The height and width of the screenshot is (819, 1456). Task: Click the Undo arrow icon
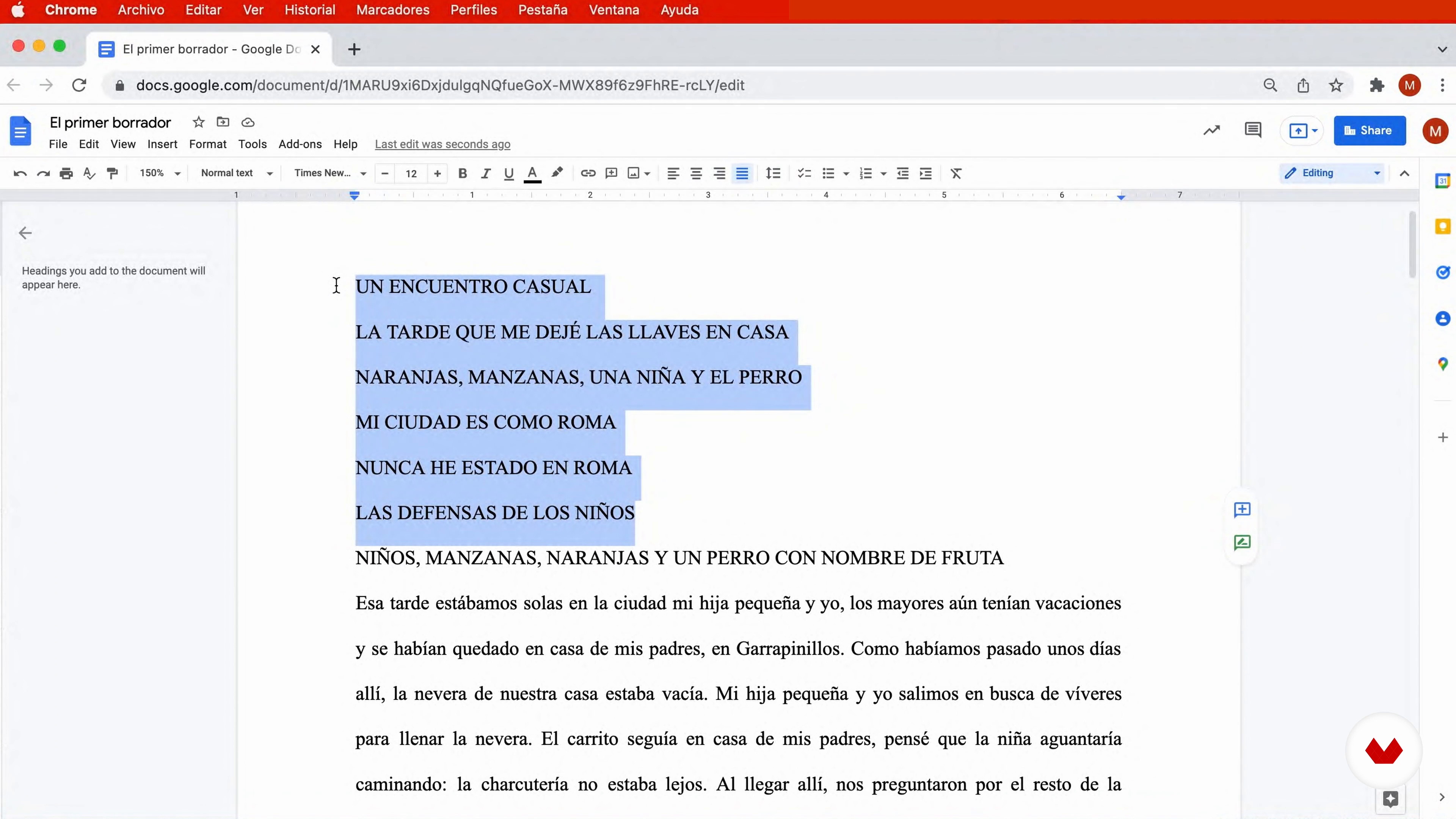[20, 174]
